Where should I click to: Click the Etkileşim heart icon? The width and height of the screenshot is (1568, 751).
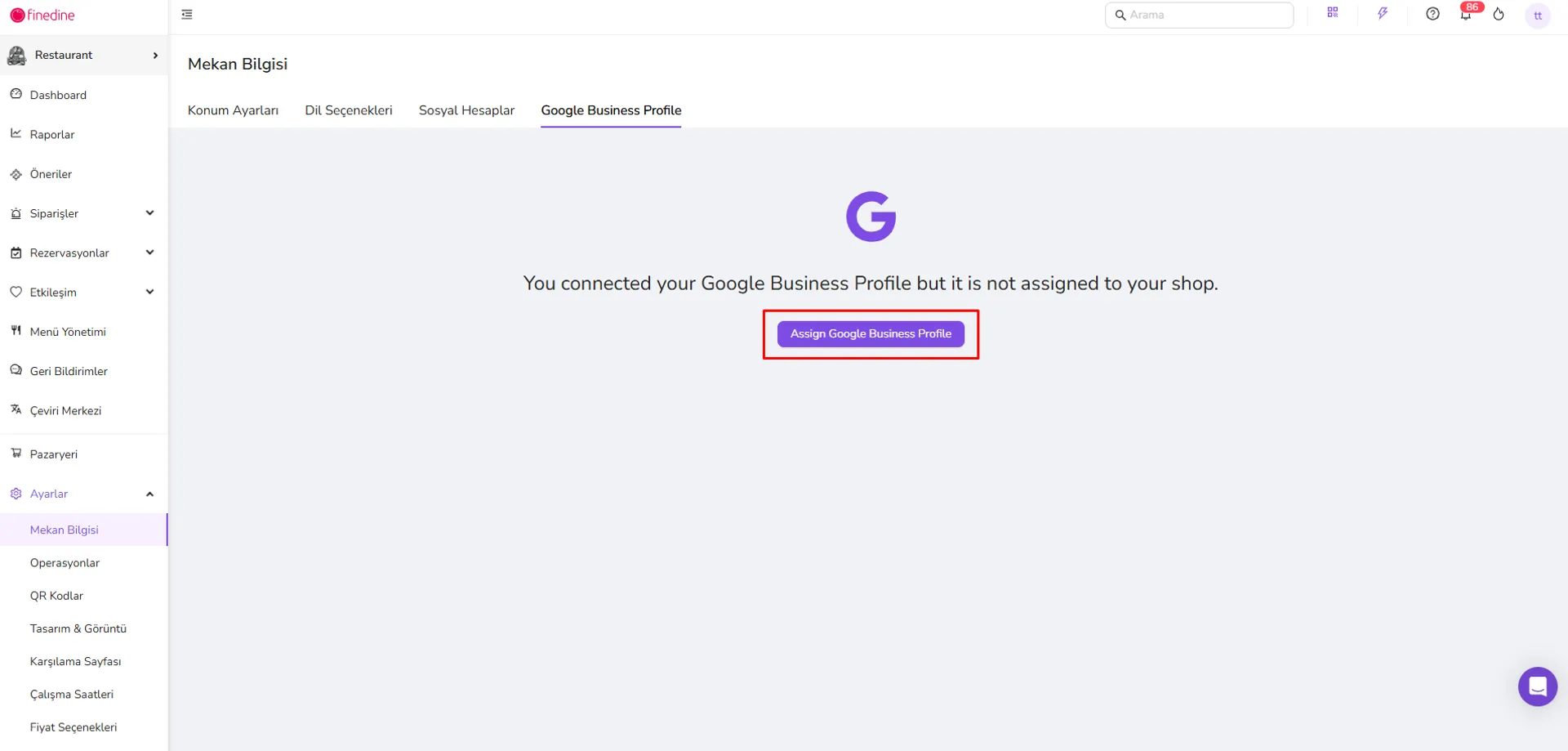point(16,292)
